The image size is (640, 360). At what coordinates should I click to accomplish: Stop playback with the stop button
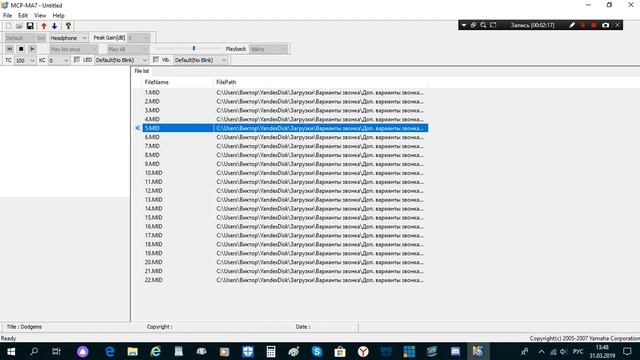click(x=21, y=49)
